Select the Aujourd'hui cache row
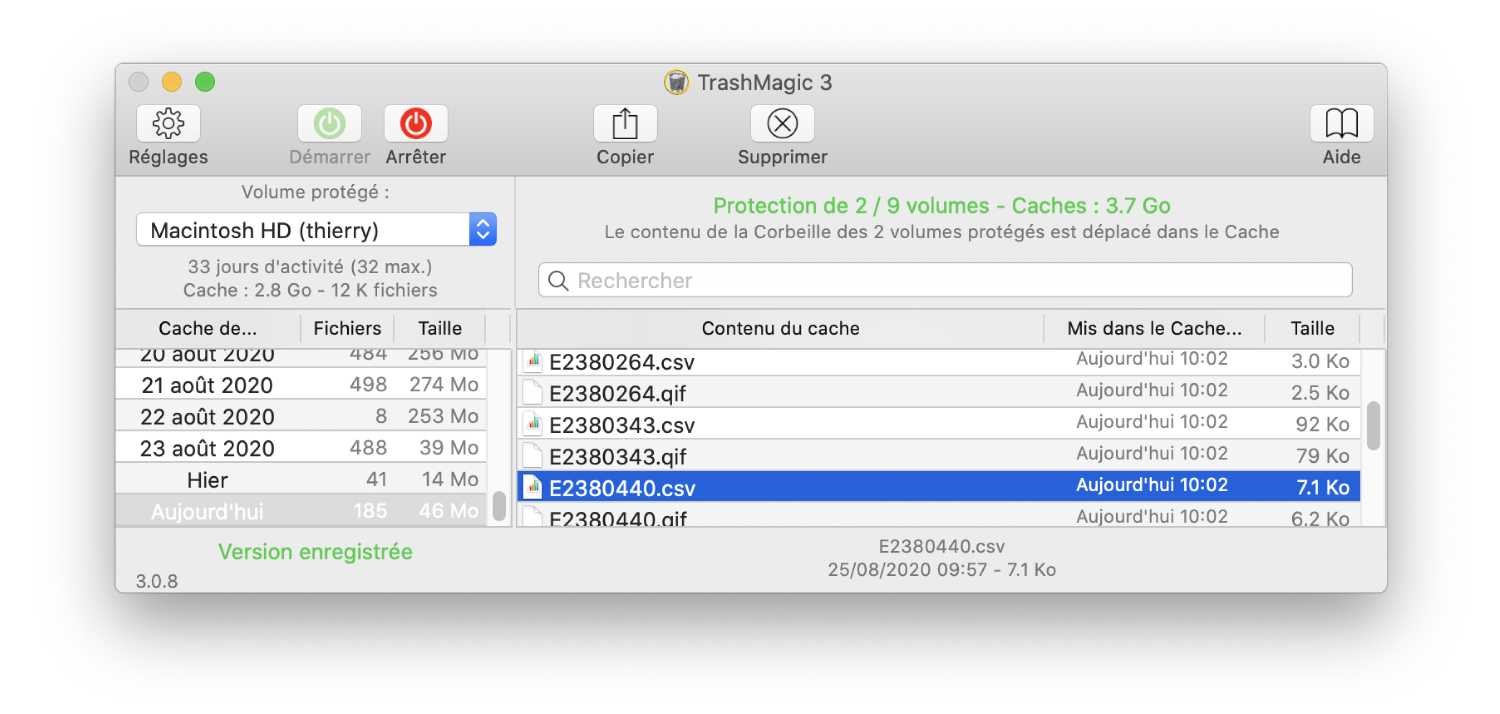Viewport: 1500px width, 714px height. (301, 511)
